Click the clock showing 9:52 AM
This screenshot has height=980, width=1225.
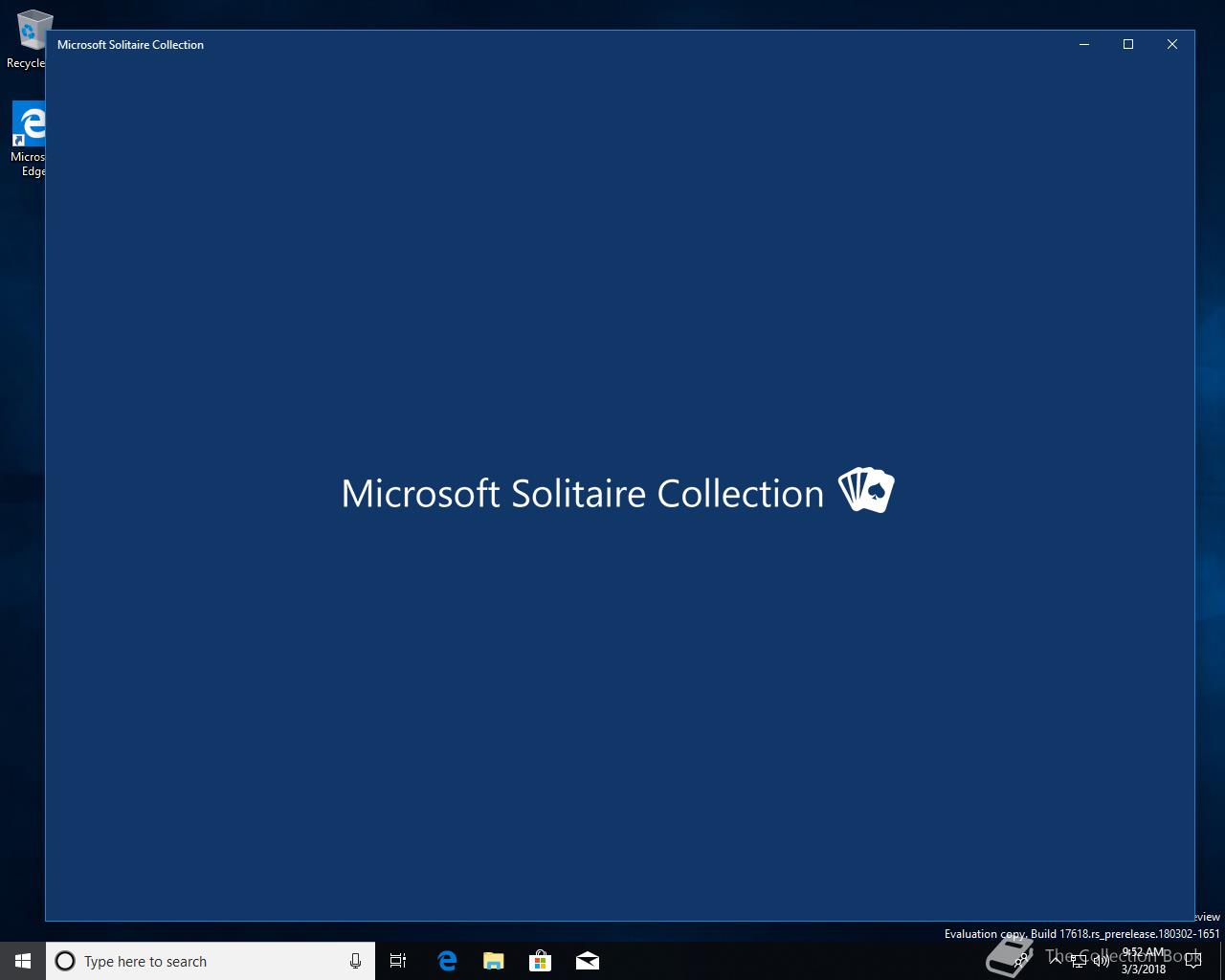click(x=1144, y=961)
